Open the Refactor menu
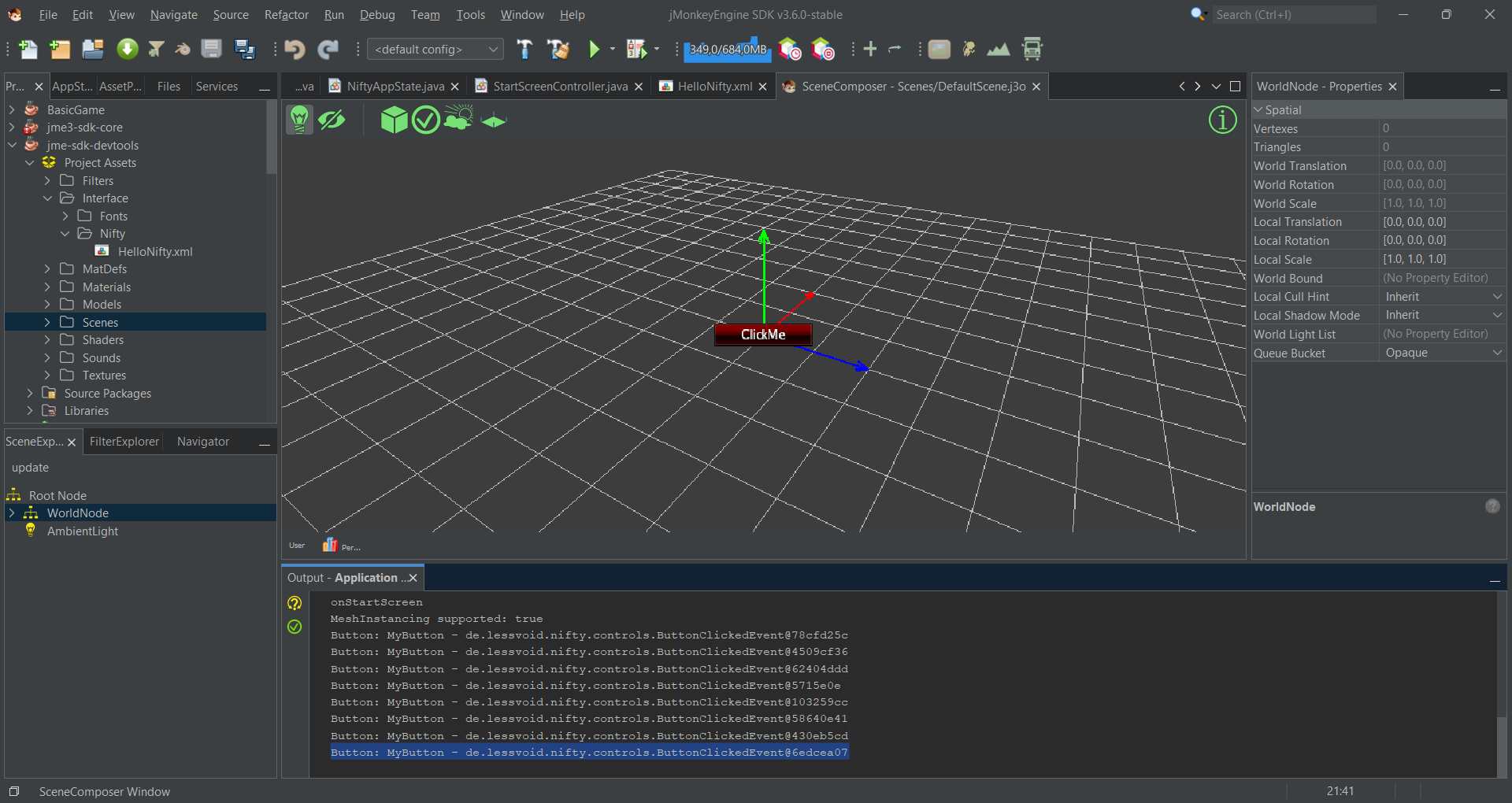This screenshot has height=803, width=1512. tap(287, 15)
